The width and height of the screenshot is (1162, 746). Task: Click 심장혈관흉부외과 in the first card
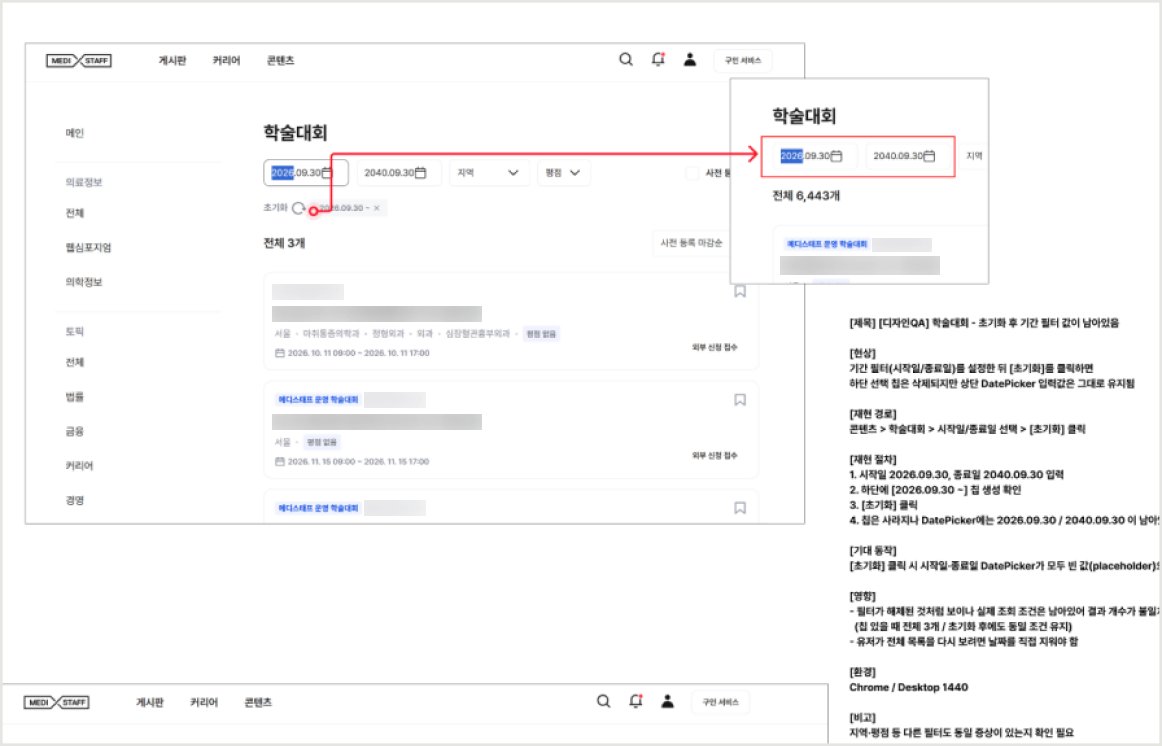pos(477,334)
